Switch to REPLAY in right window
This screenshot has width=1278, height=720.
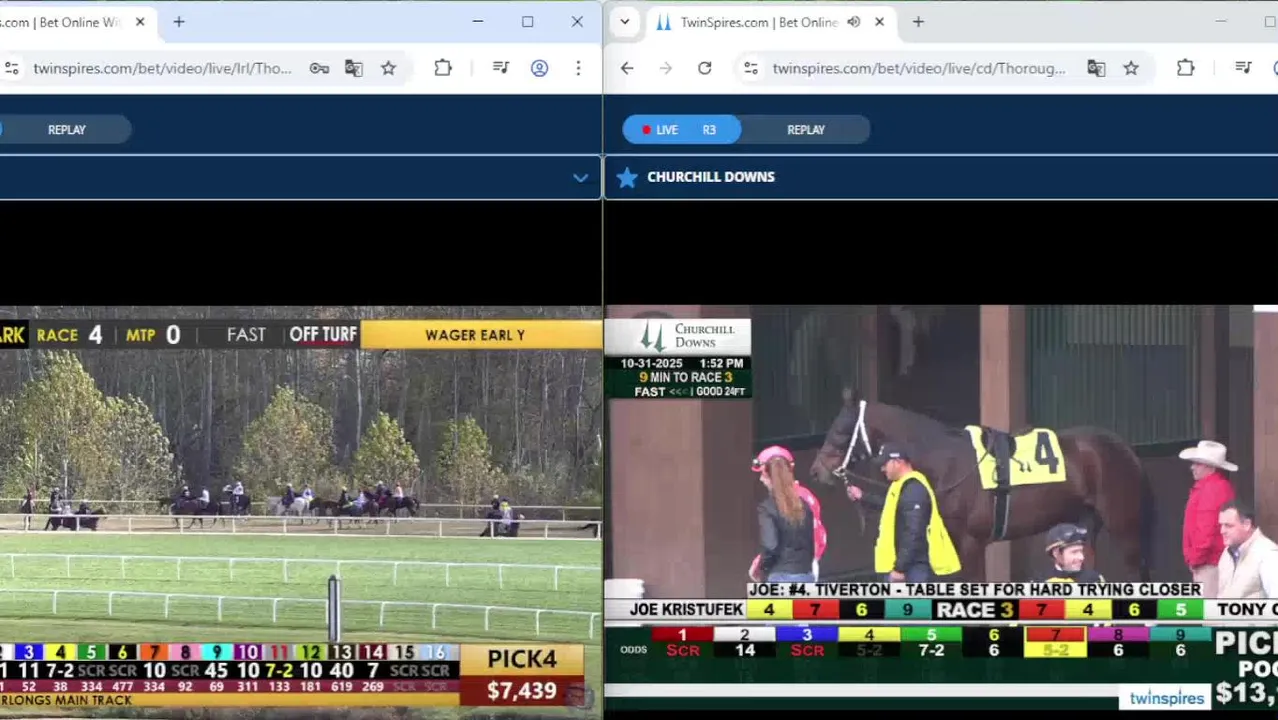pos(806,130)
